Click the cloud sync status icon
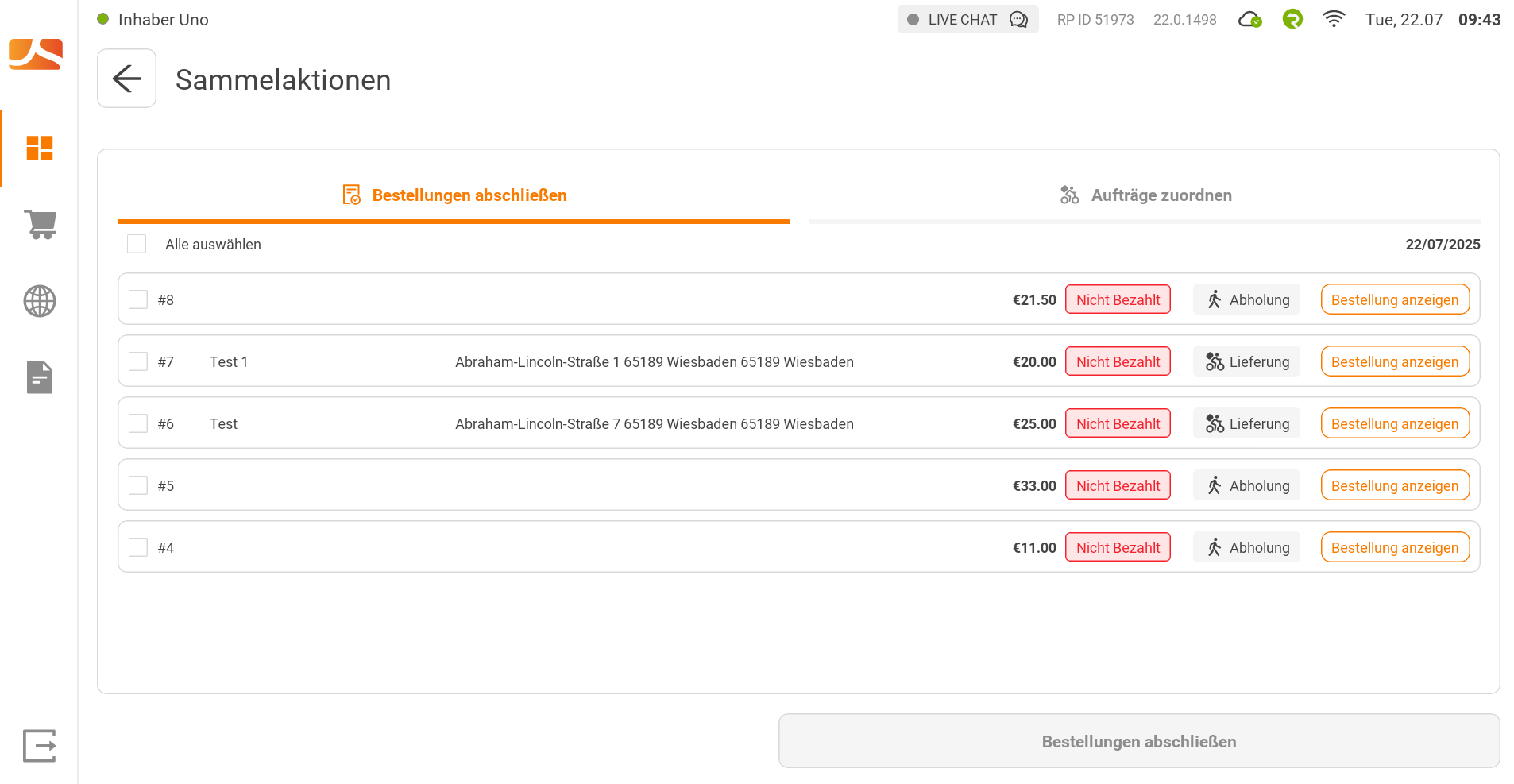 tap(1250, 20)
